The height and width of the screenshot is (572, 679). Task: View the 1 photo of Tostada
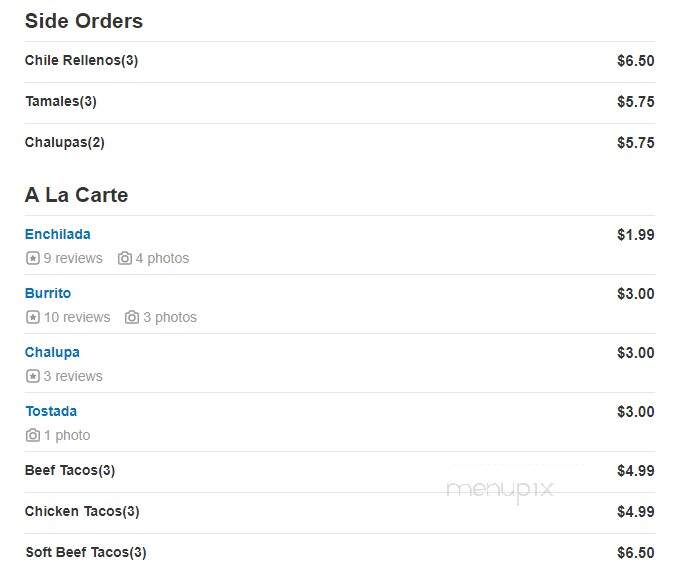[67, 435]
